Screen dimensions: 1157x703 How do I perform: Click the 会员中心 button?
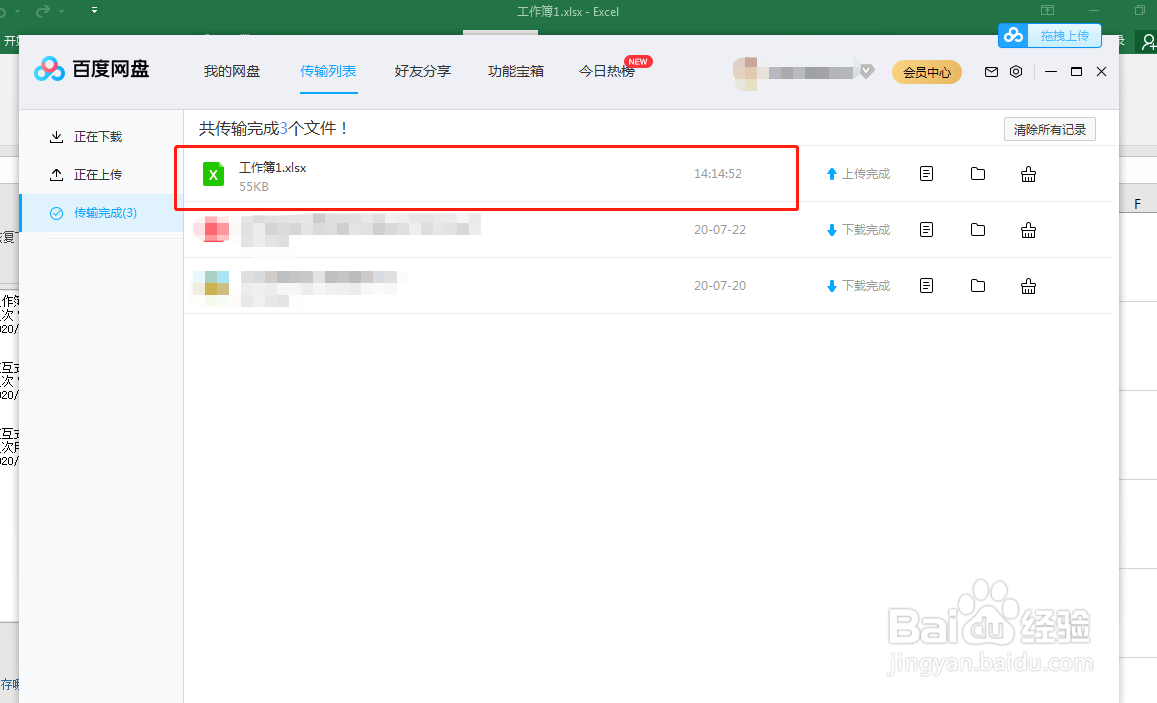(927, 72)
